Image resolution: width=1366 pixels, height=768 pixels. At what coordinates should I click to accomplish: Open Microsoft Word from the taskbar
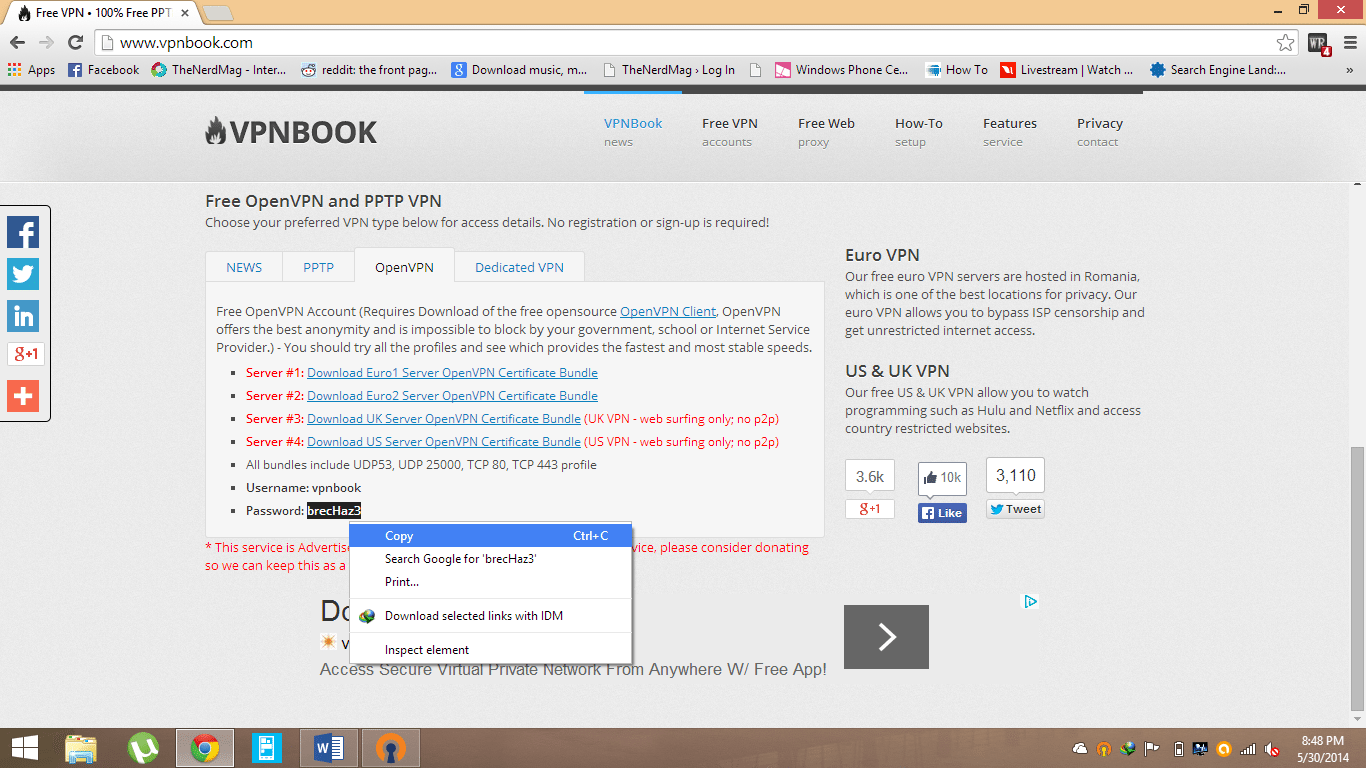pyautogui.click(x=328, y=748)
